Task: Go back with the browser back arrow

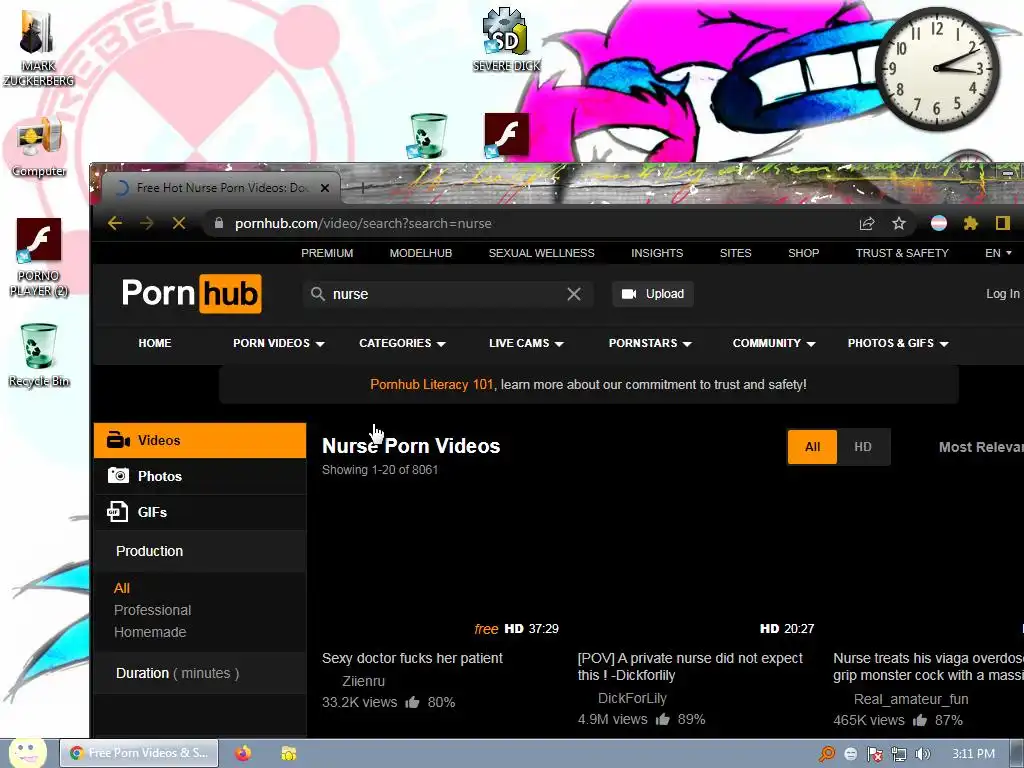Action: 115,223
